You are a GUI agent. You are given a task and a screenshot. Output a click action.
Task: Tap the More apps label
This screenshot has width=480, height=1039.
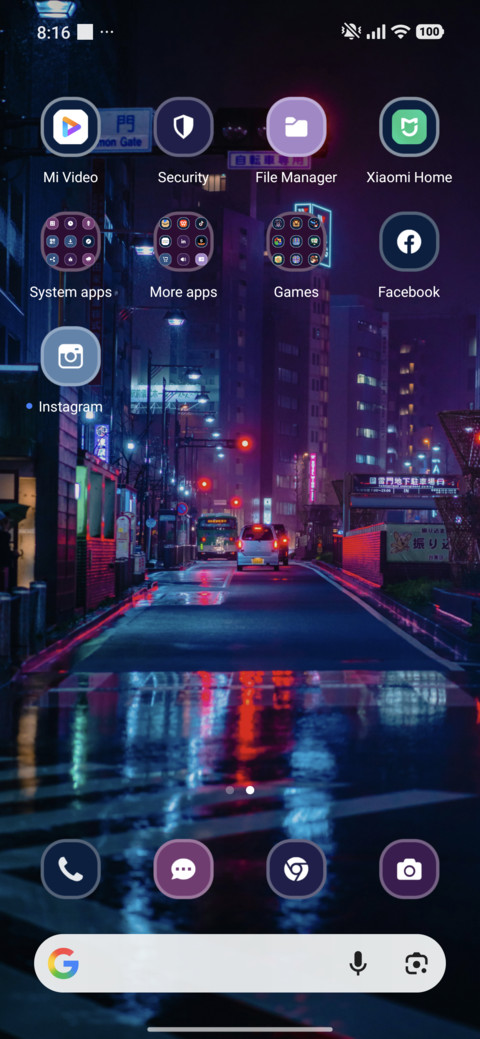183,292
